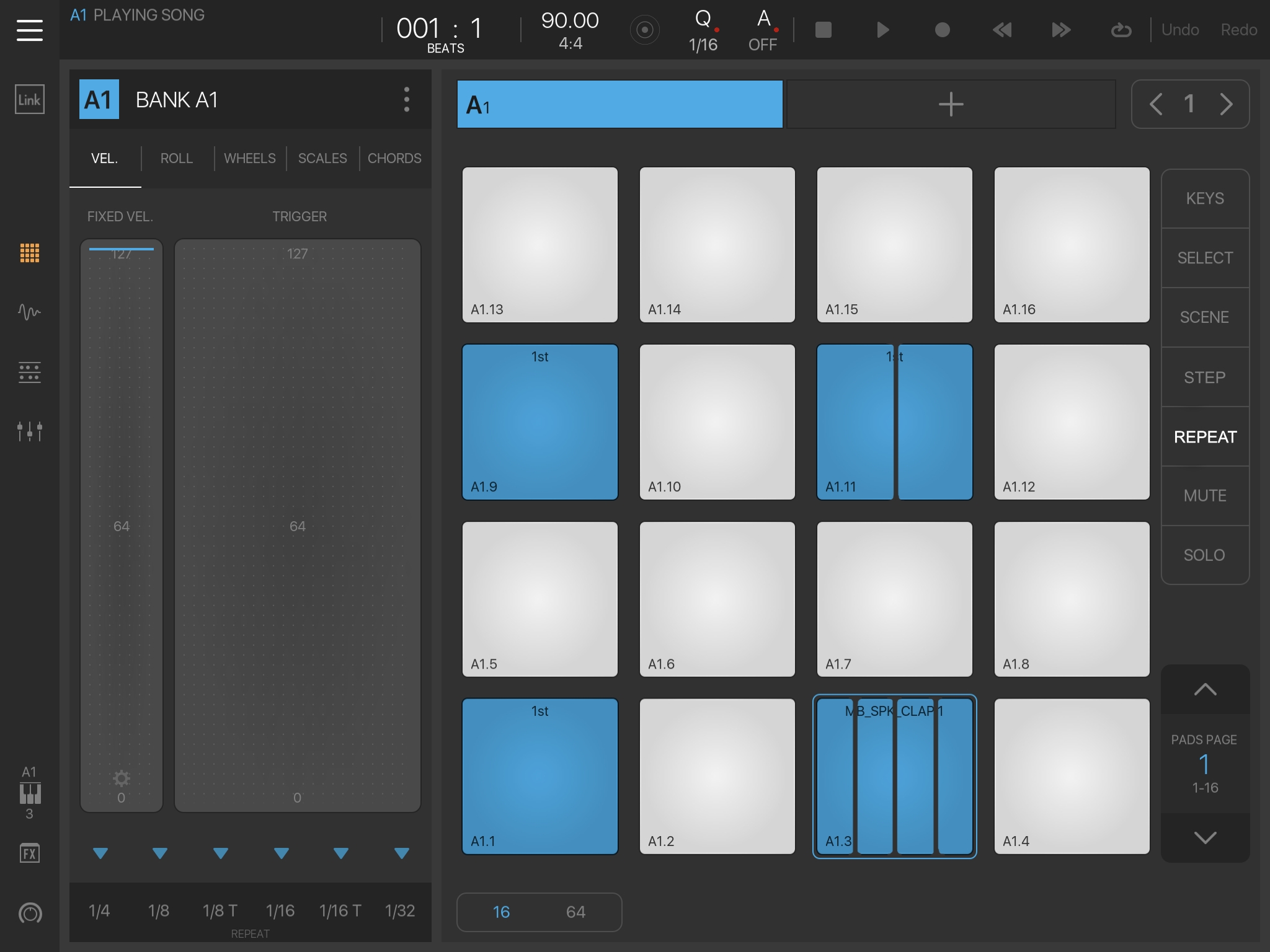Open the hamburger main menu
Viewport: 1270px width, 952px height.
pyautogui.click(x=30, y=30)
